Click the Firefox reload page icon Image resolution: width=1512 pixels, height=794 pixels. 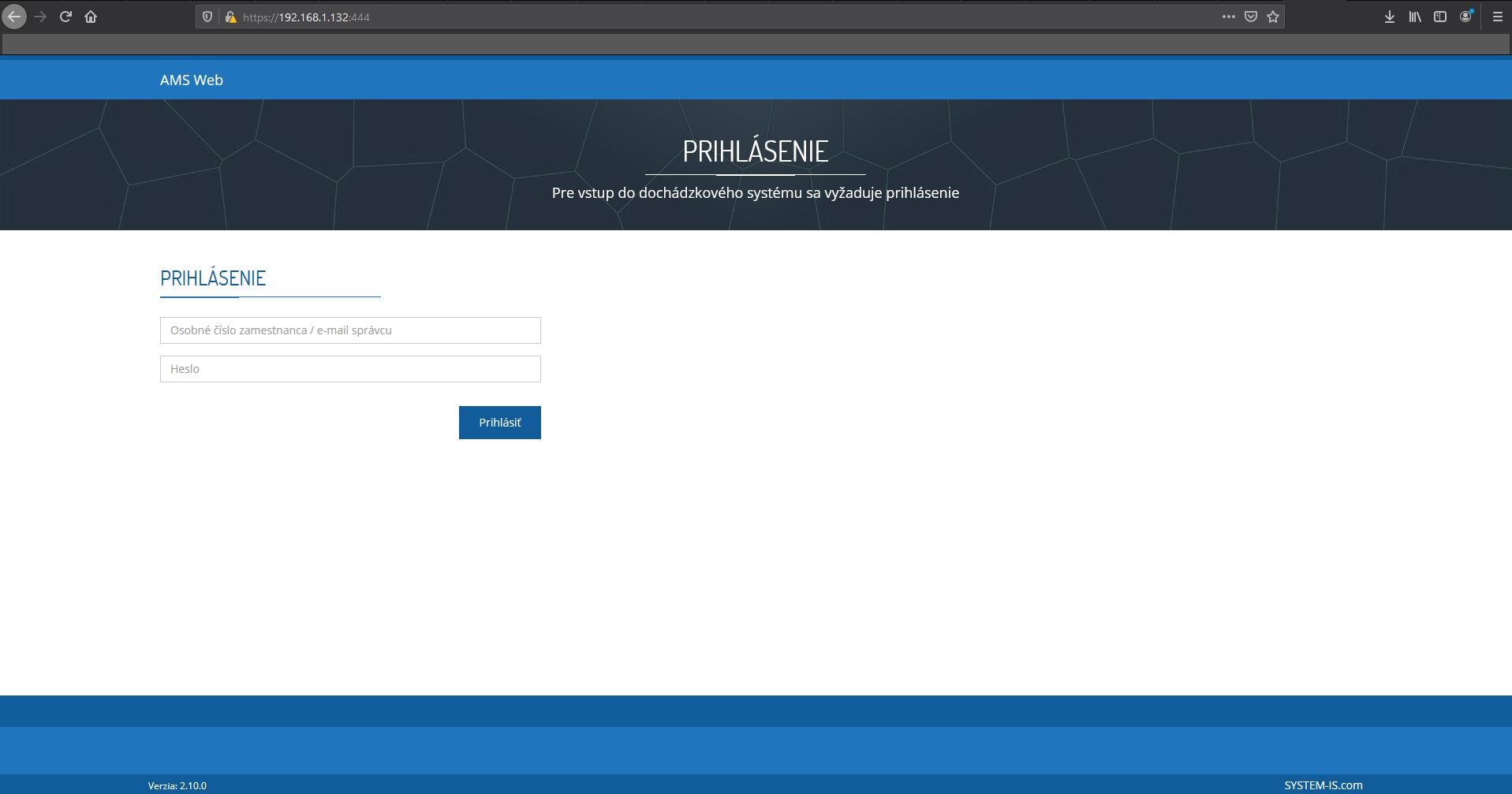point(65,16)
